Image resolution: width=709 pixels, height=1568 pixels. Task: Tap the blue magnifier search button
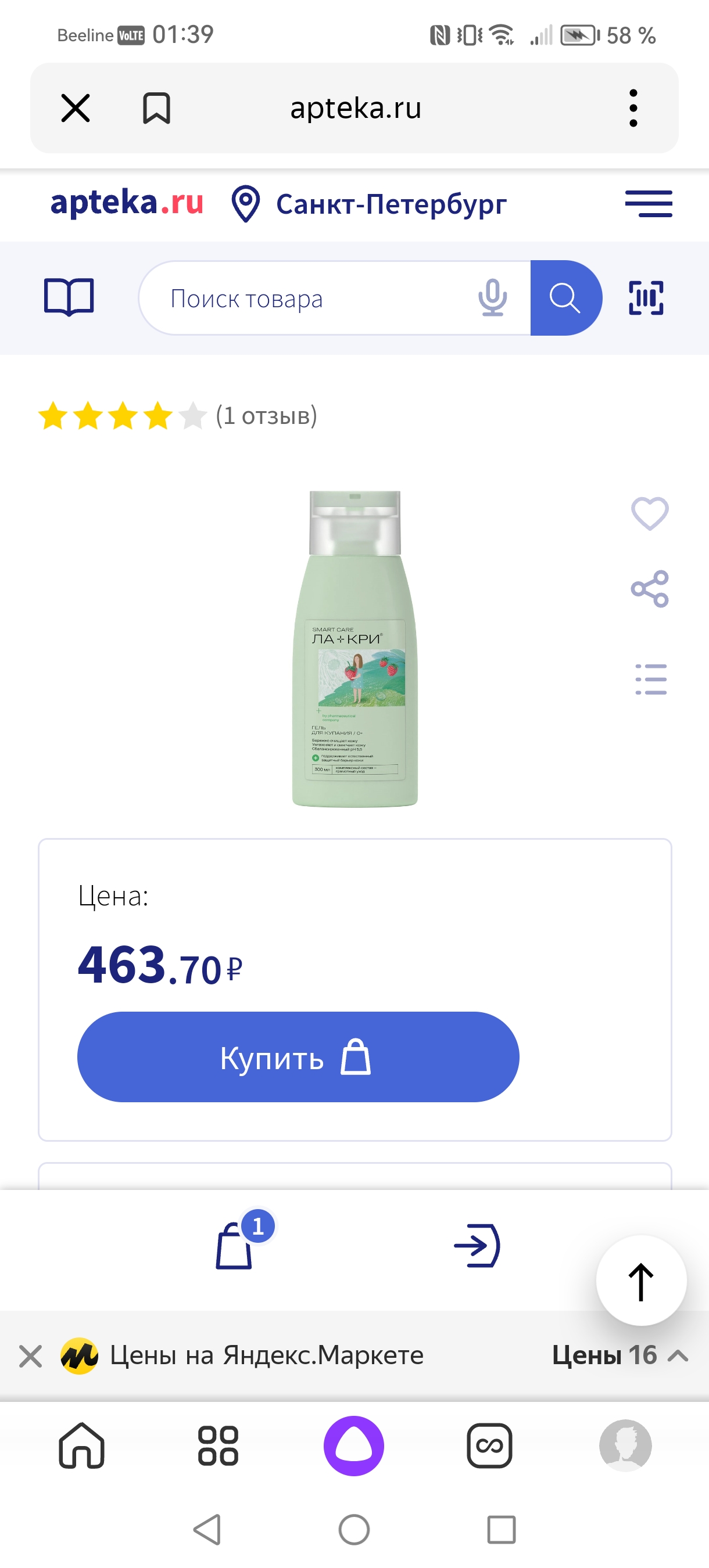click(566, 298)
